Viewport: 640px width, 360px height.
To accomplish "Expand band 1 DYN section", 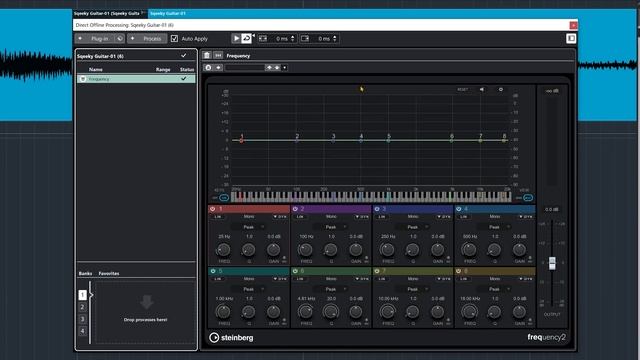I will (280, 217).
